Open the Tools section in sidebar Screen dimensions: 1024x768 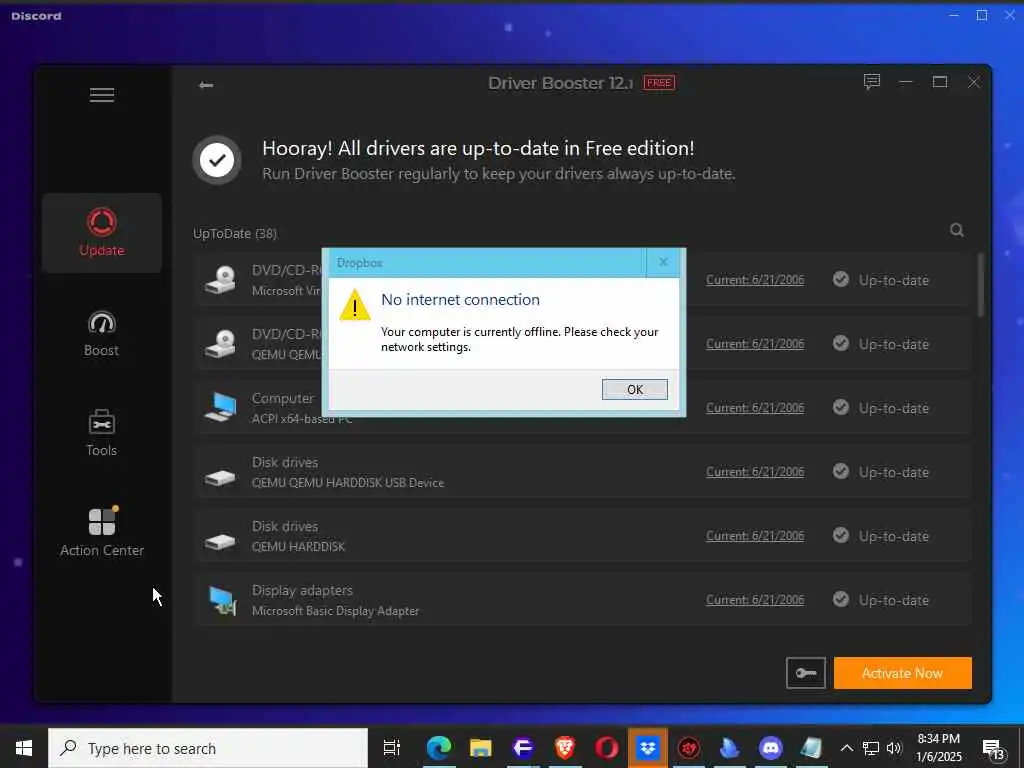point(102,433)
